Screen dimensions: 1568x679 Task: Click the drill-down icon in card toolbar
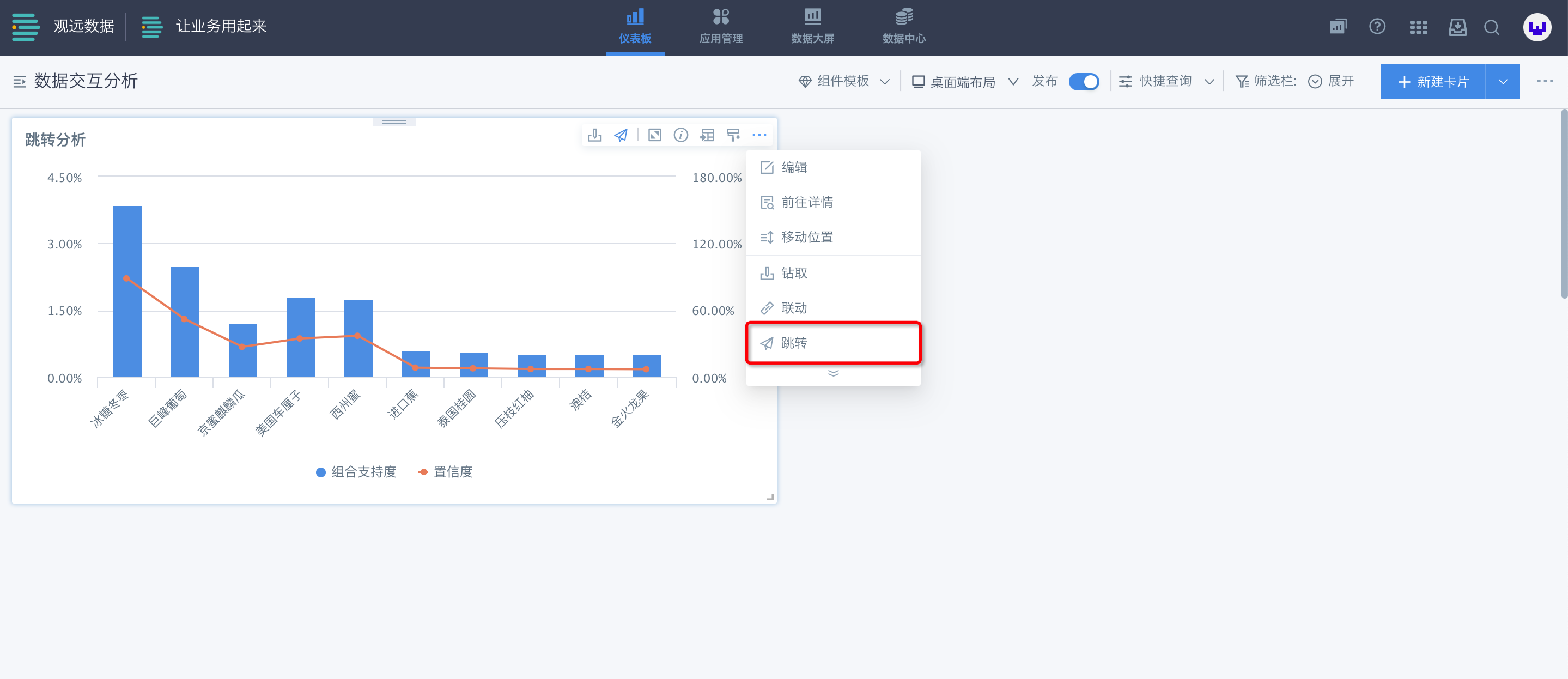[x=595, y=135]
